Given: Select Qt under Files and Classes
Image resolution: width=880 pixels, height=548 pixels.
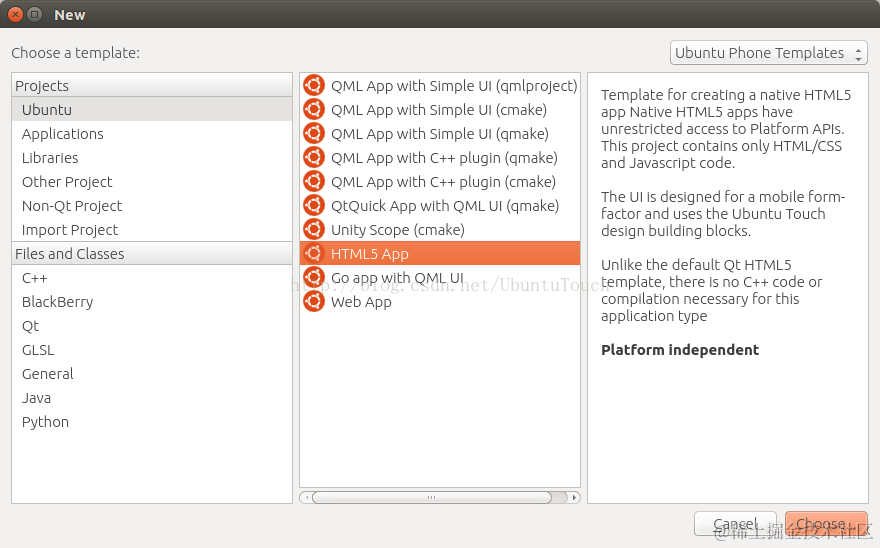Looking at the screenshot, I should 152,326.
